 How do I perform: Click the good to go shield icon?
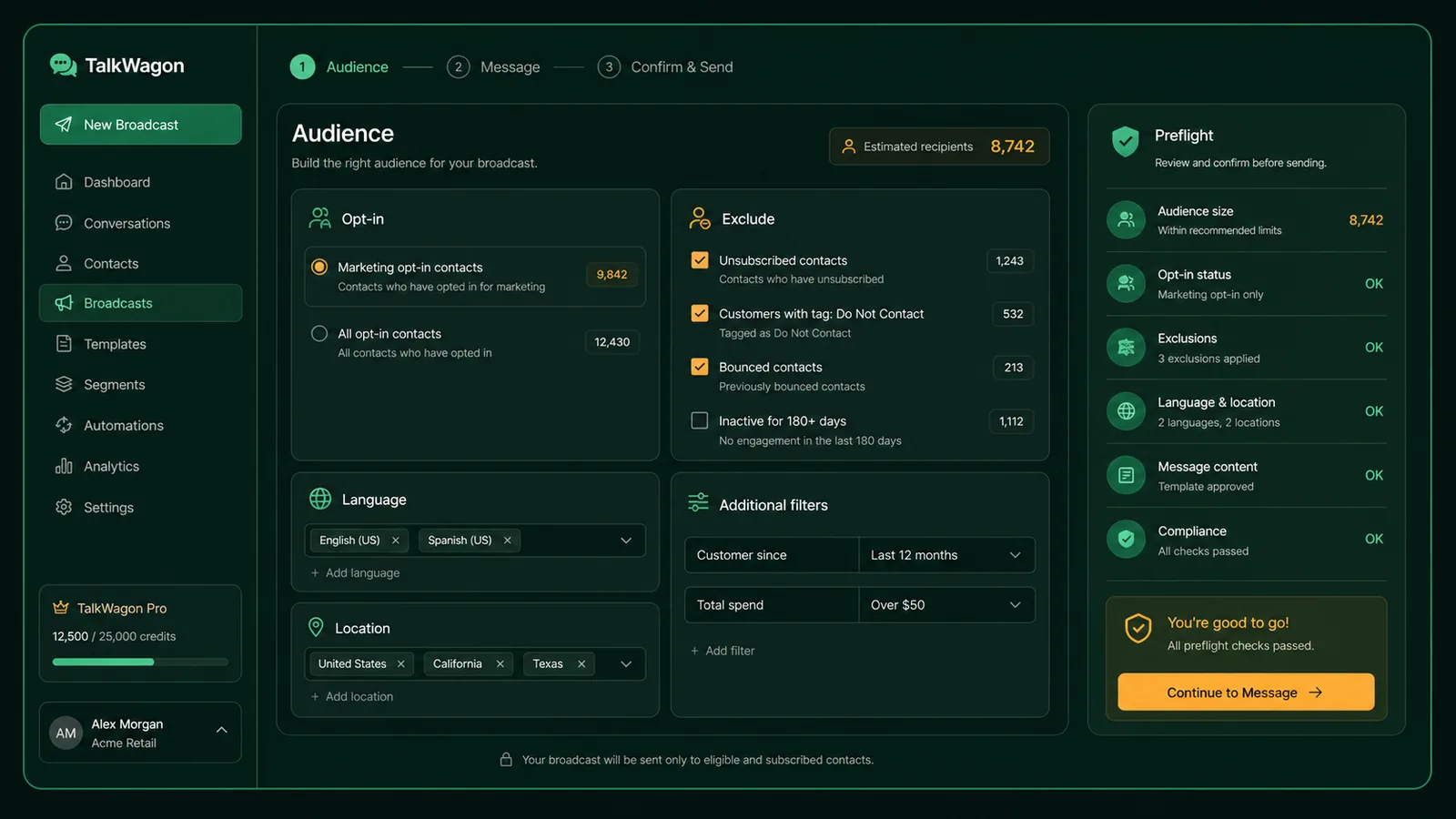(x=1138, y=628)
